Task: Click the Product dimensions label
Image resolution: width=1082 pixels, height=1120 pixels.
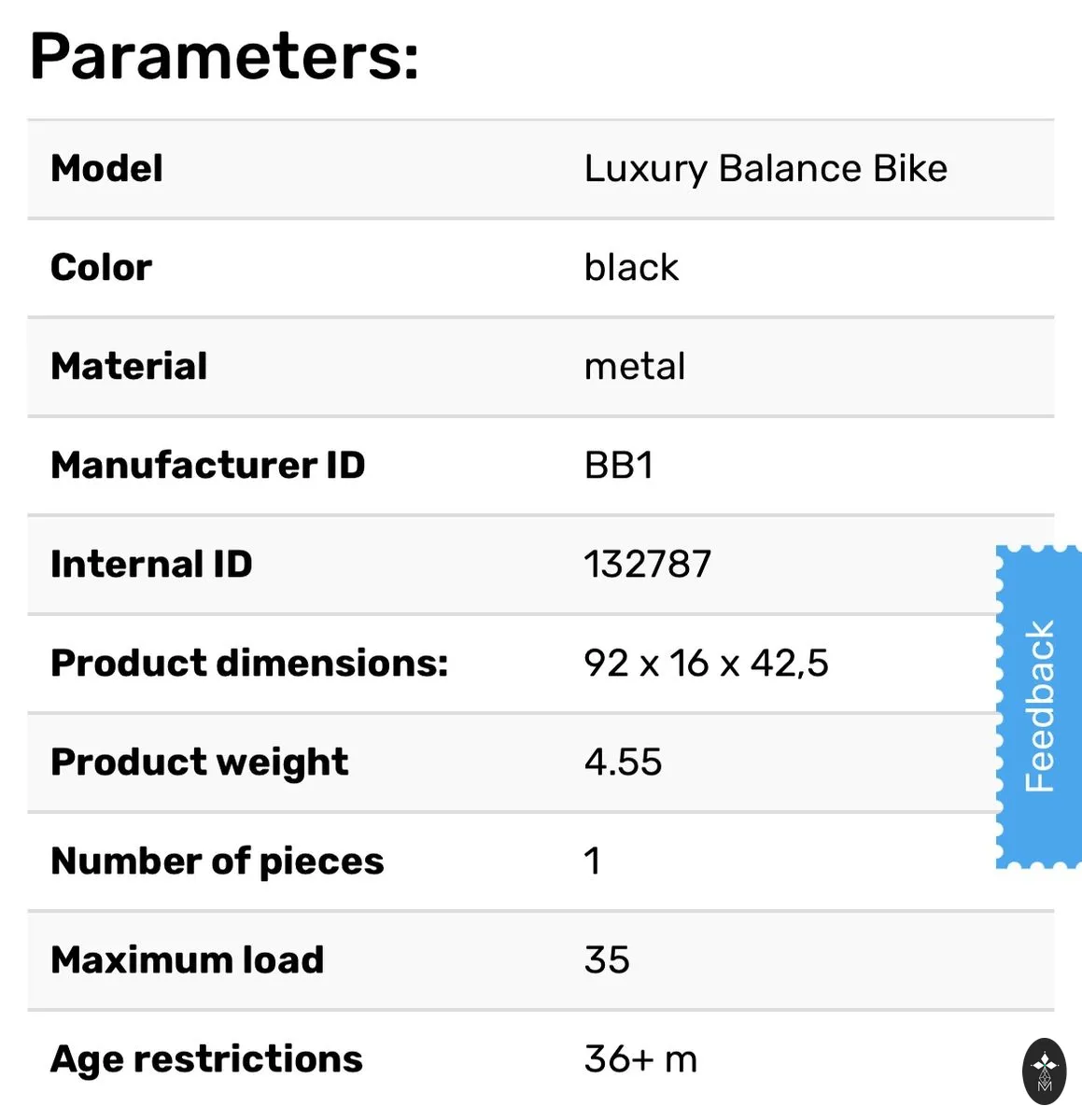Action: pyautogui.click(x=249, y=664)
